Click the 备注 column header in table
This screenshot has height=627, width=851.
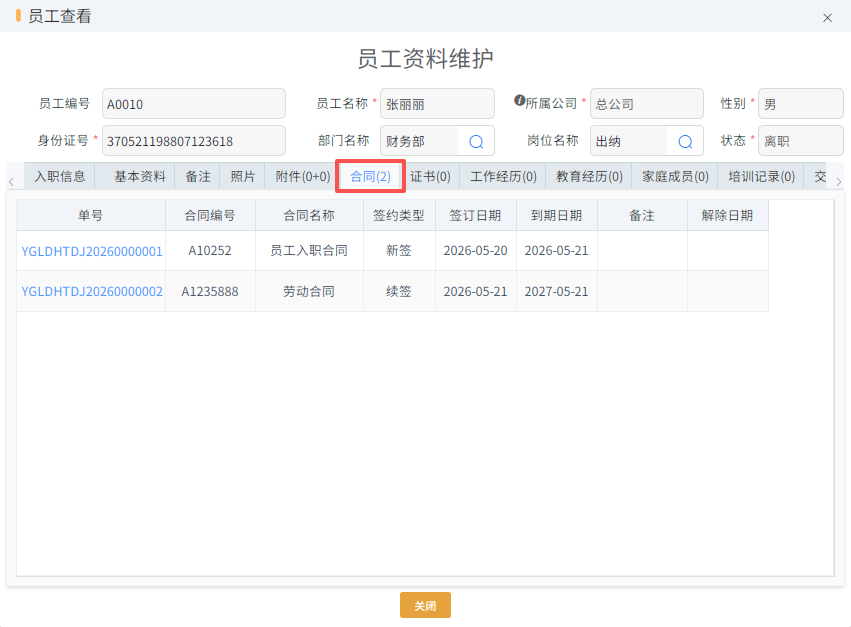click(x=642, y=216)
